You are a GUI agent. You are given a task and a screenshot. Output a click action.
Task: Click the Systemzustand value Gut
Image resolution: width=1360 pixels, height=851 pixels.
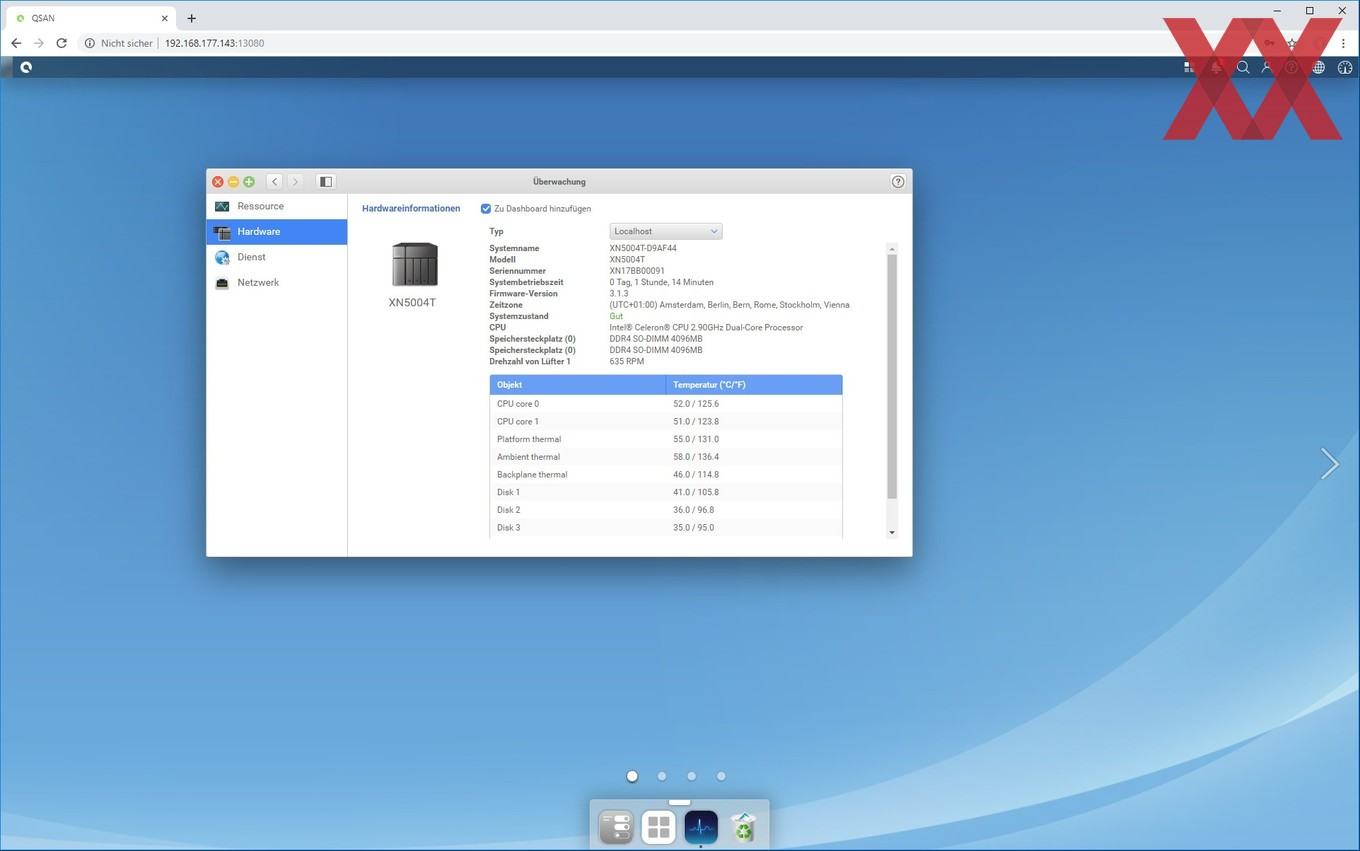point(616,316)
